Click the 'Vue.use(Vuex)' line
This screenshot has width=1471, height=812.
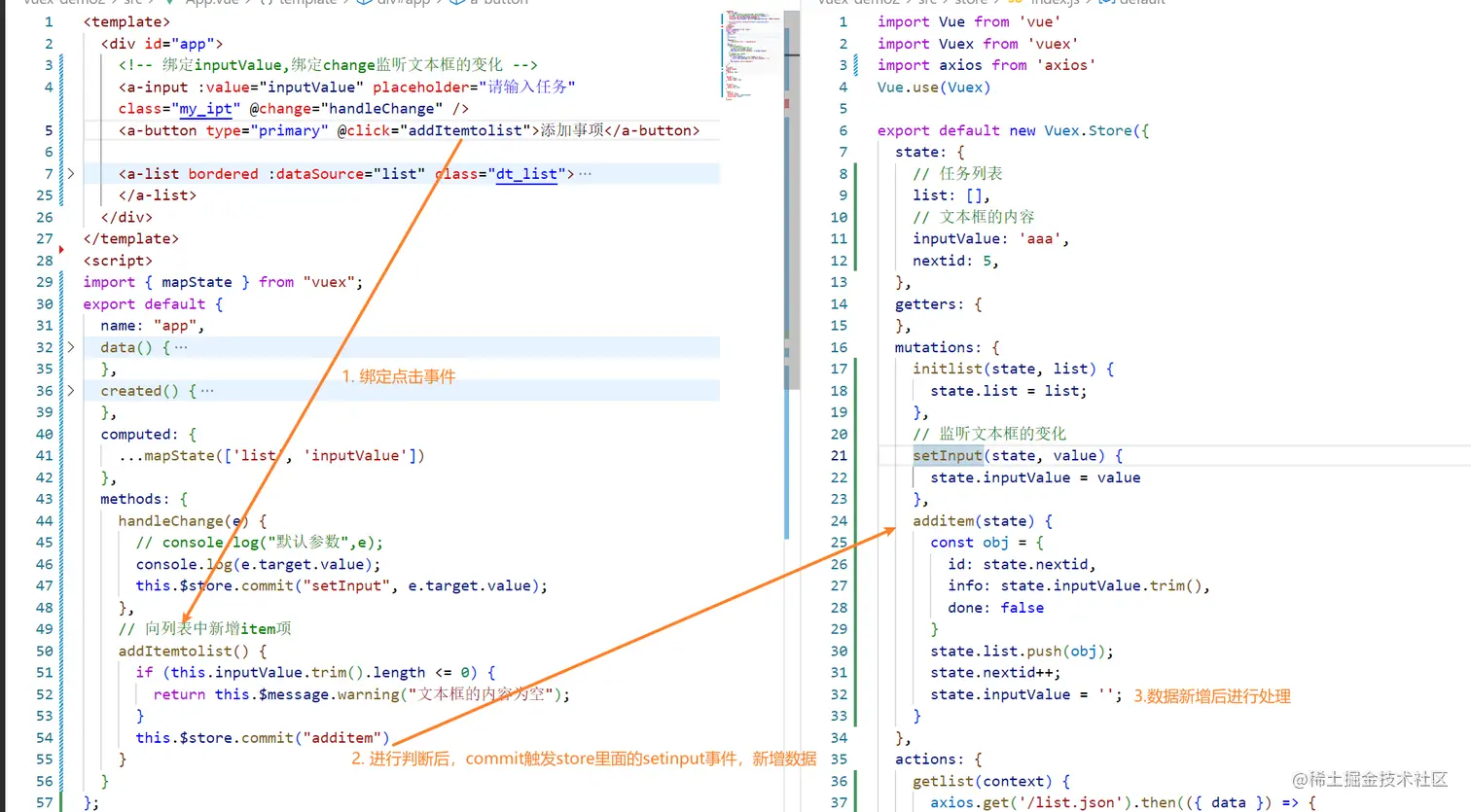click(934, 88)
